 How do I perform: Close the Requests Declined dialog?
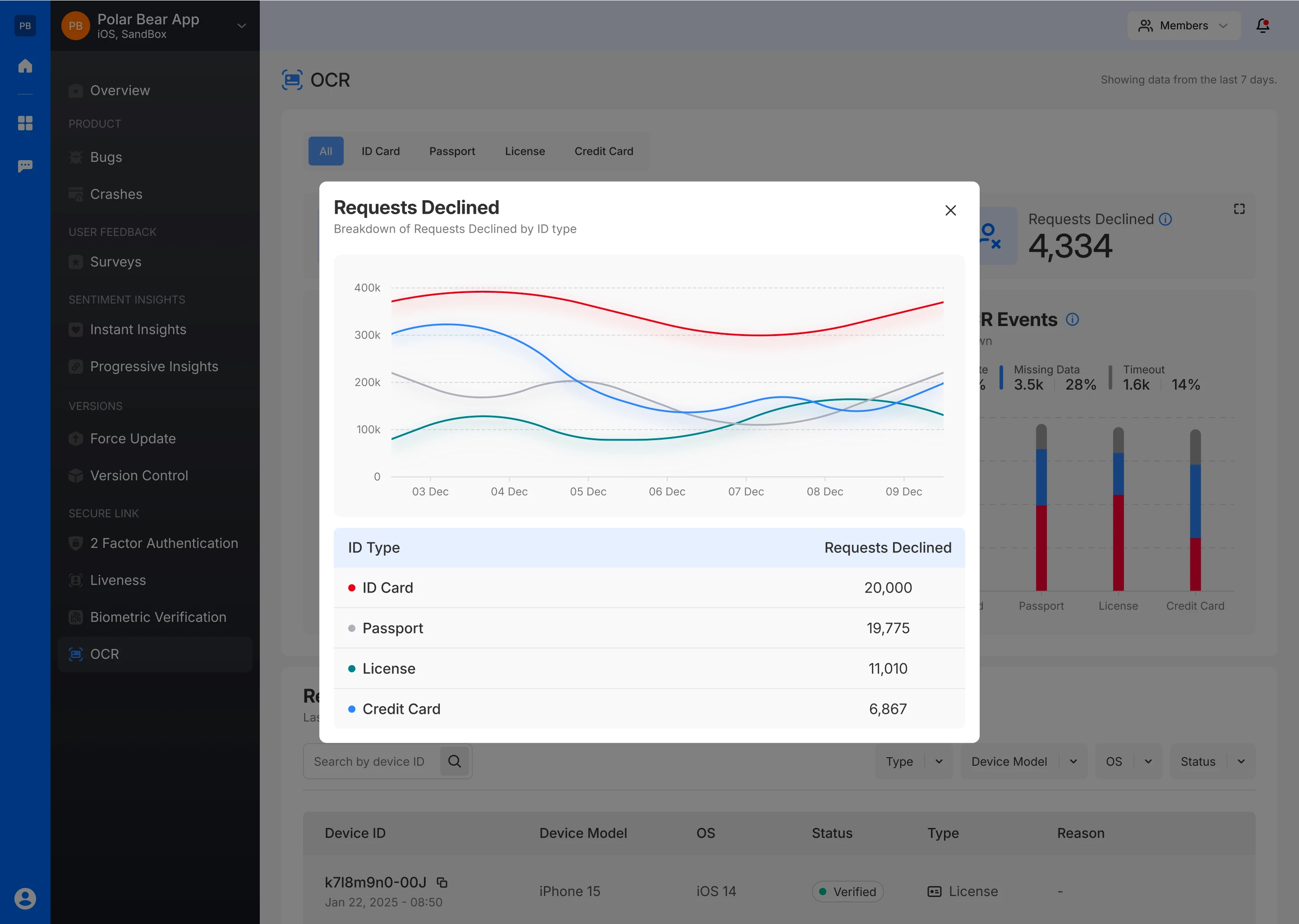[950, 211]
